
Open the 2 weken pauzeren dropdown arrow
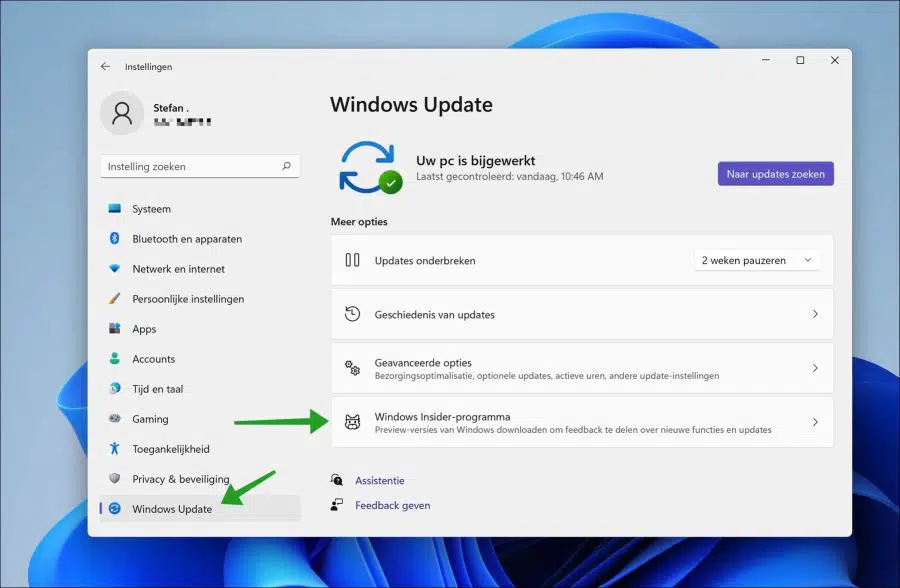coord(808,260)
